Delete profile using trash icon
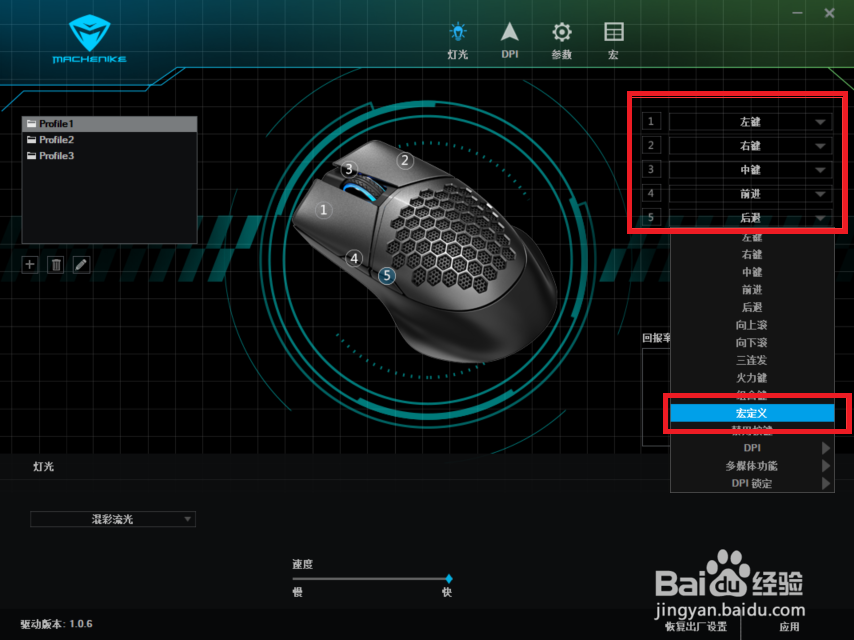The width and height of the screenshot is (854, 640). [x=56, y=265]
